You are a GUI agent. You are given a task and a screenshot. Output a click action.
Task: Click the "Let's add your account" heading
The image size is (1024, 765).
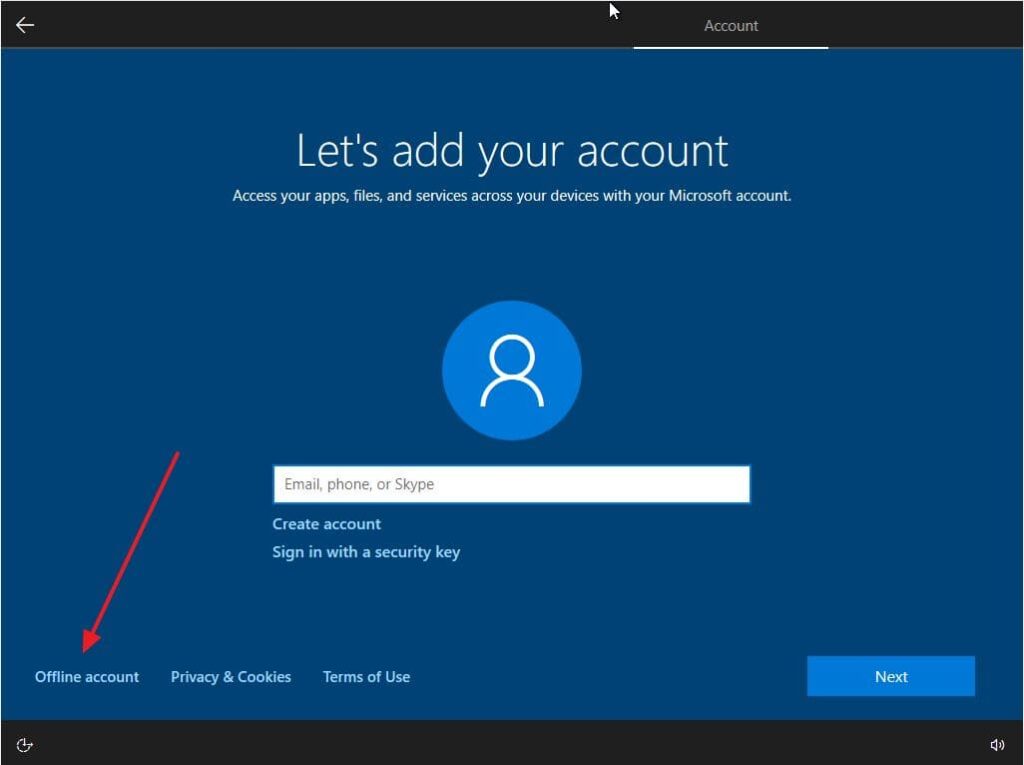(x=512, y=151)
